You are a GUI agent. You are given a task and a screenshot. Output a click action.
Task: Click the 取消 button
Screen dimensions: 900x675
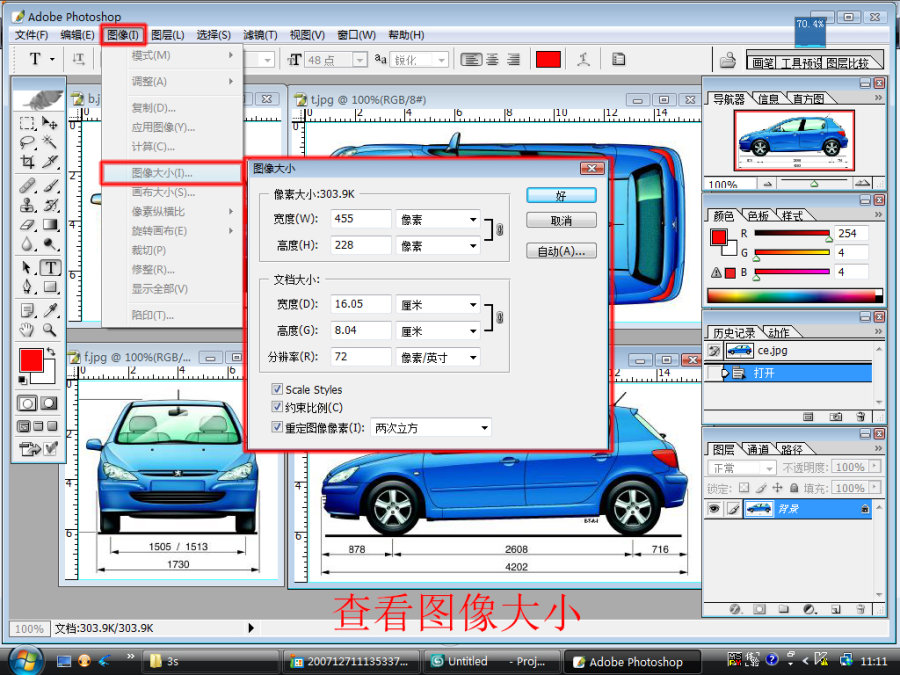pyautogui.click(x=561, y=220)
